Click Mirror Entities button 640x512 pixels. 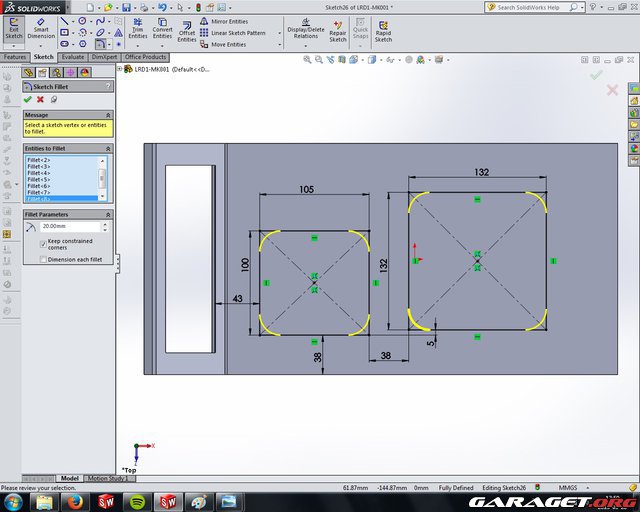229,21
